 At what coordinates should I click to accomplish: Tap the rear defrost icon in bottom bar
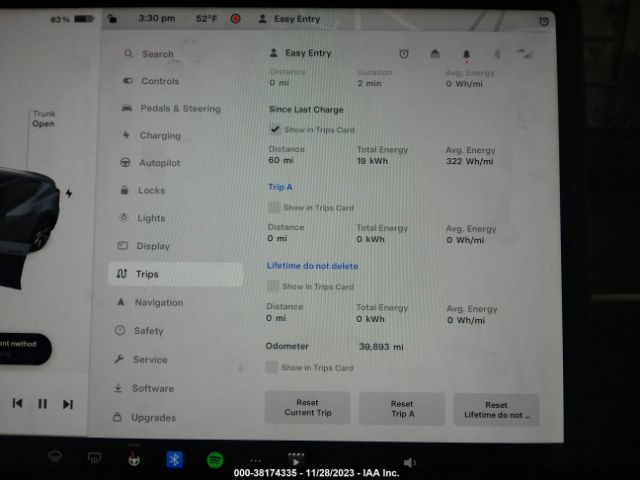(94, 458)
